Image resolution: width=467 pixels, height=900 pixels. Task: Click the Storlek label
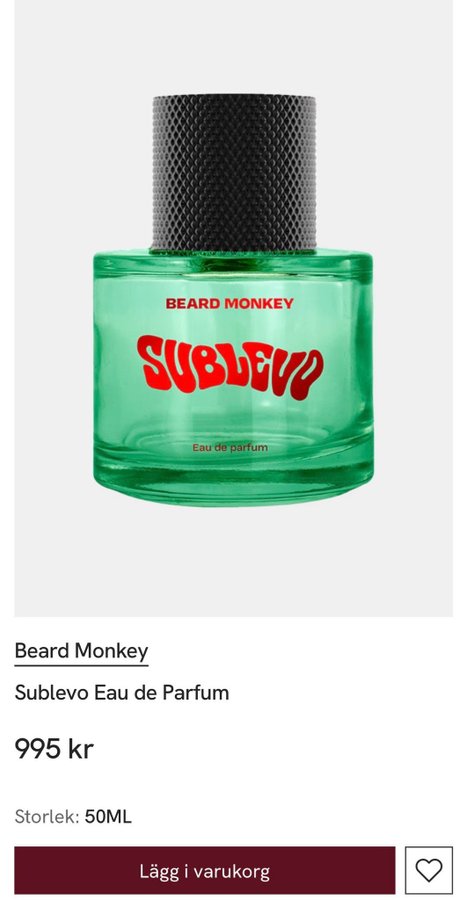click(x=46, y=816)
